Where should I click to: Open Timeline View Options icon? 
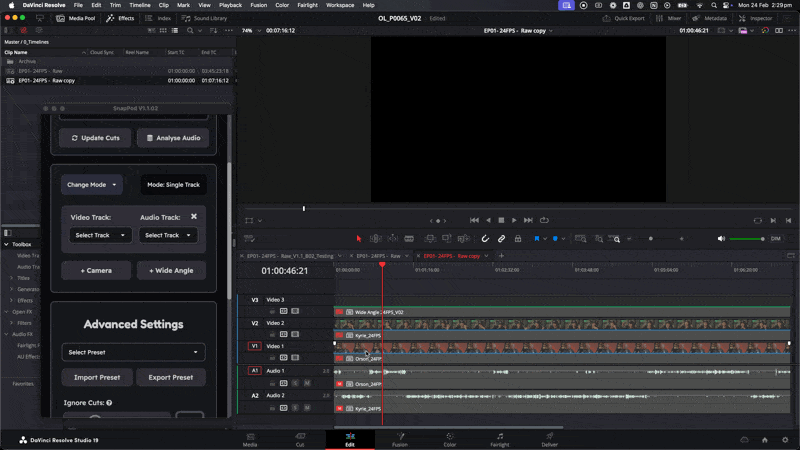(249, 239)
